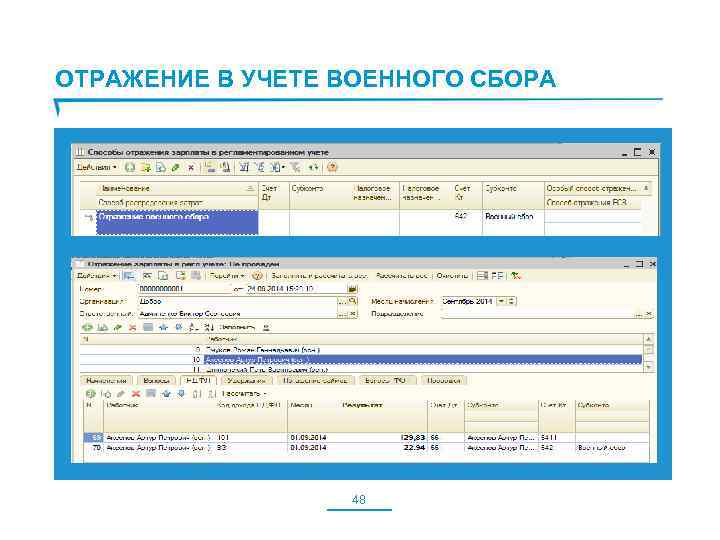The image size is (720, 540).
Task: Add employee with green plus in workers list
Action: (87, 327)
